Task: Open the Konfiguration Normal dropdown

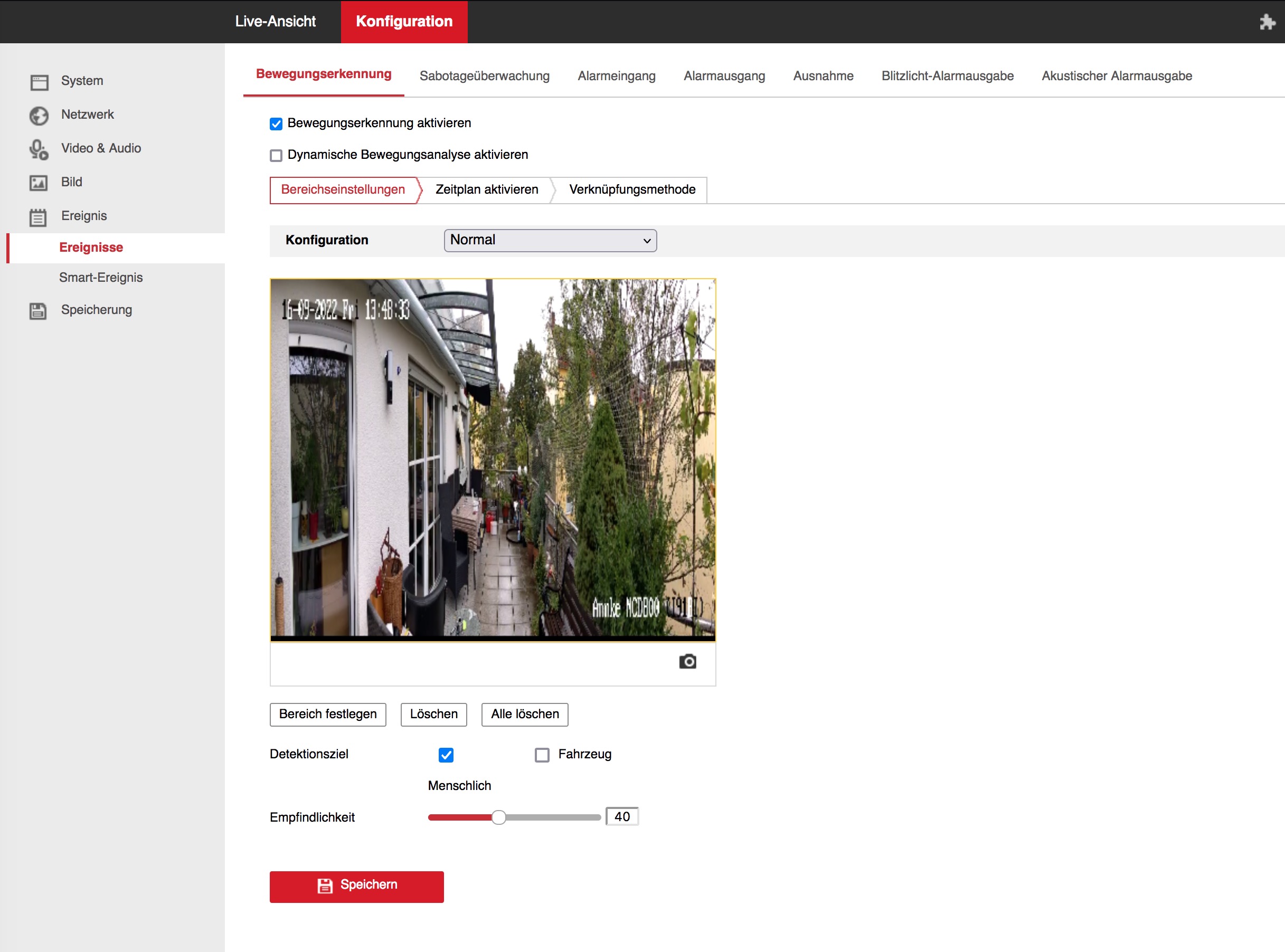Action: point(550,240)
